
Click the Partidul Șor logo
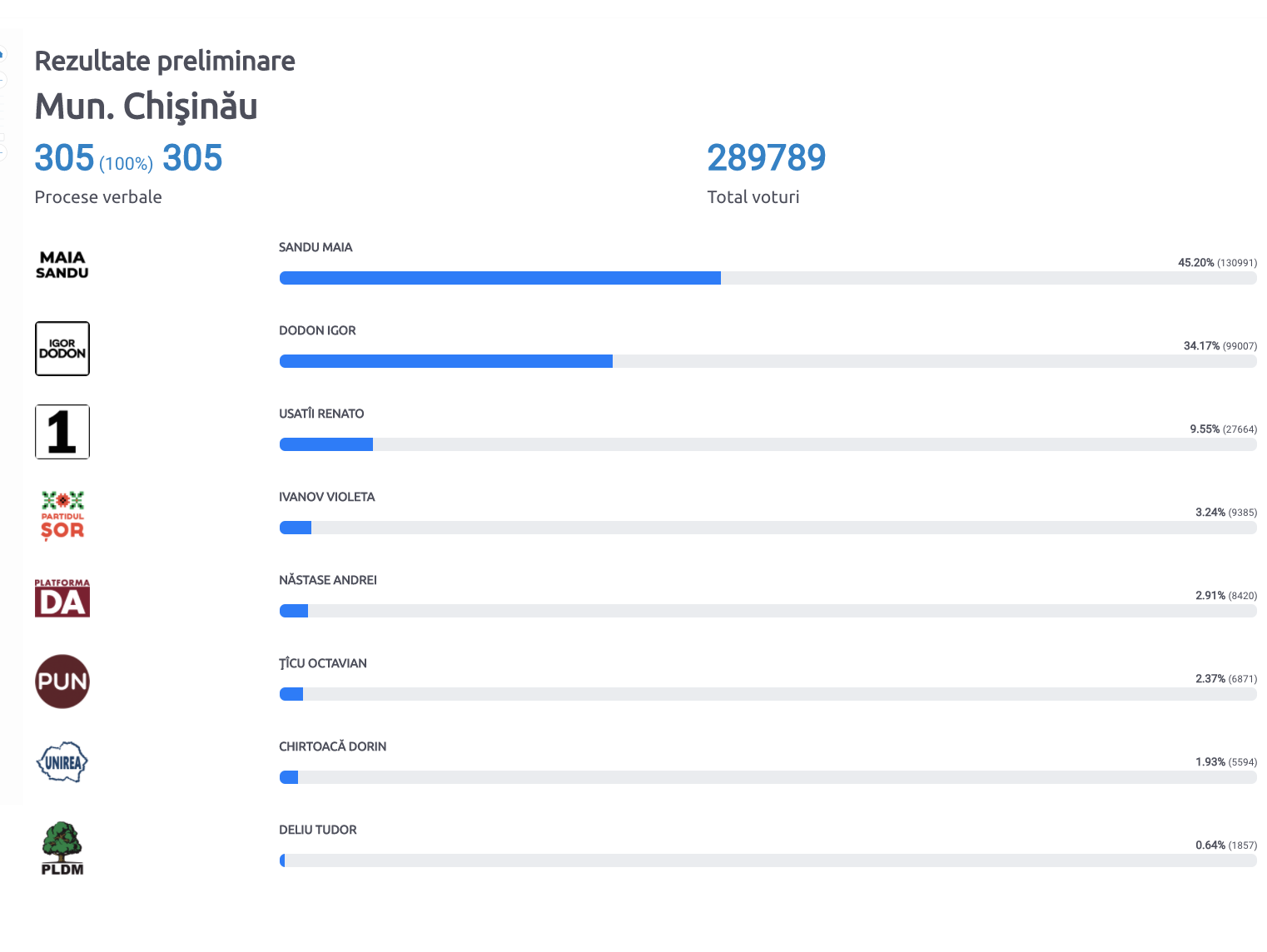pyautogui.click(x=62, y=516)
